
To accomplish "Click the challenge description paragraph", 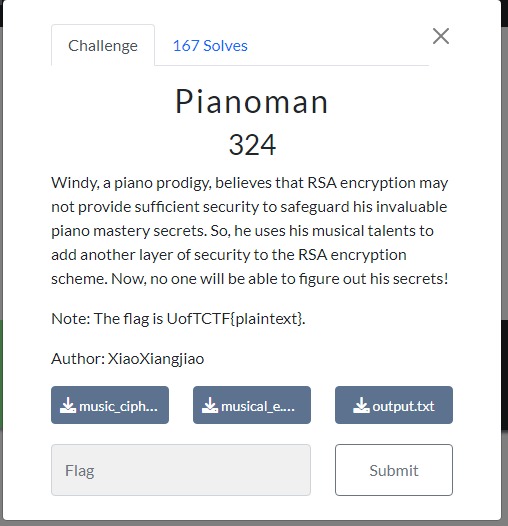I will 250,231.
